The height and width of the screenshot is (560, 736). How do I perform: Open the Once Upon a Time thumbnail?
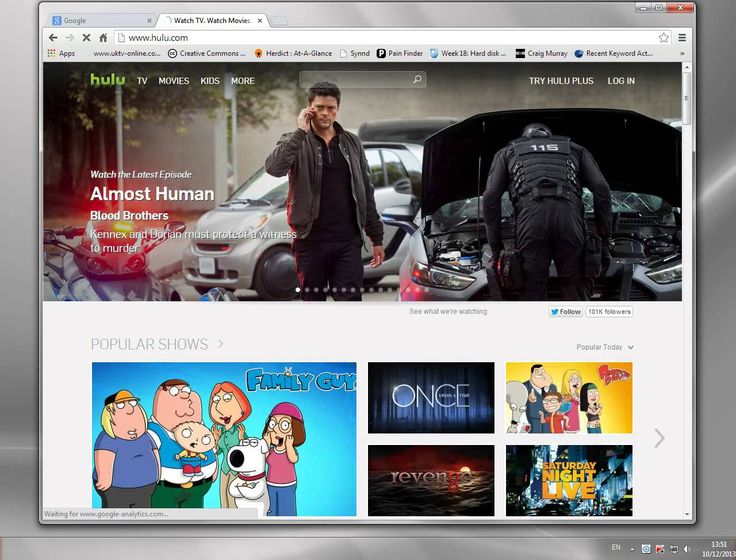click(431, 398)
